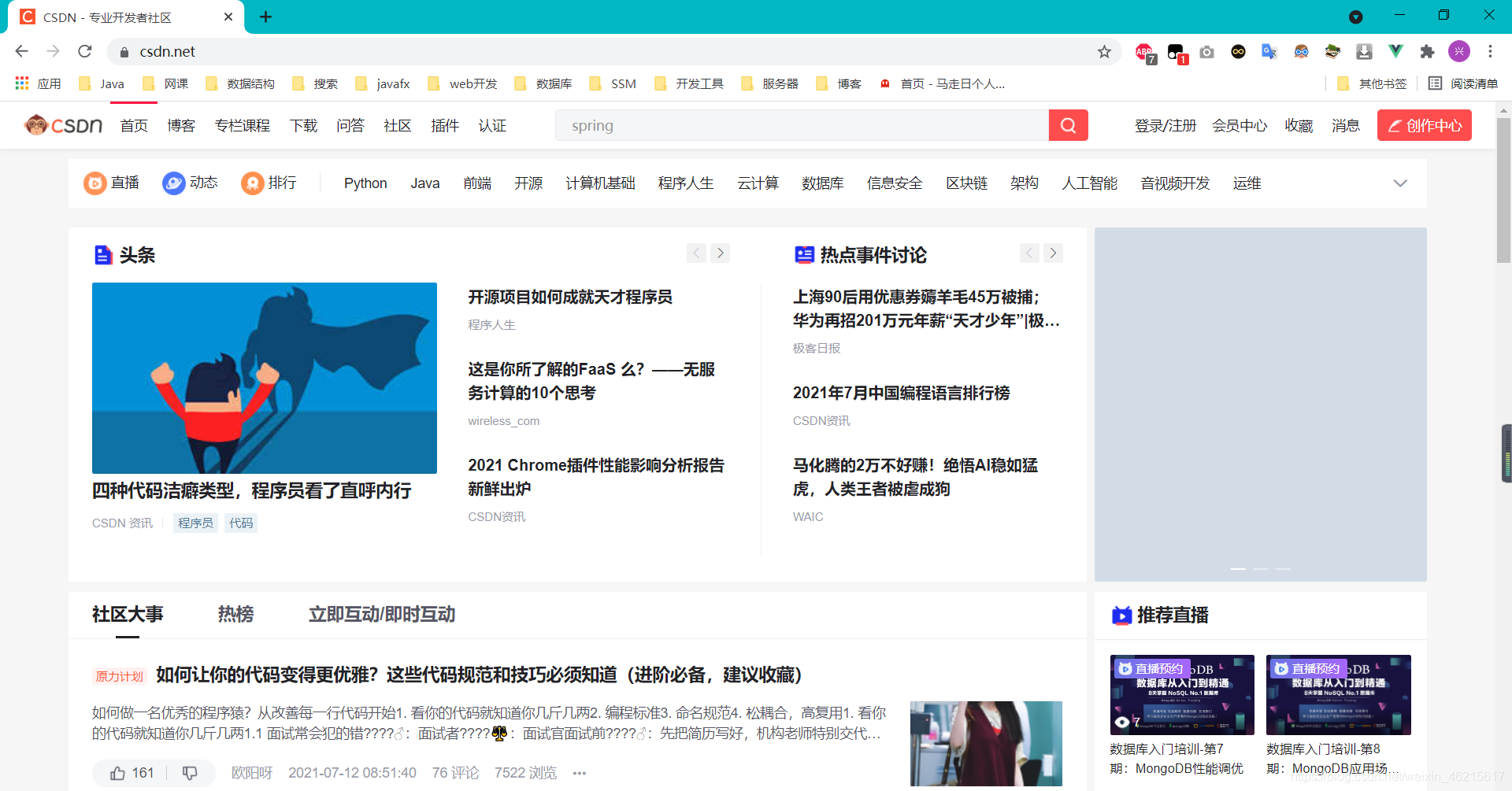Click the 代码 tag
The image size is (1512, 791).
[x=241, y=523]
